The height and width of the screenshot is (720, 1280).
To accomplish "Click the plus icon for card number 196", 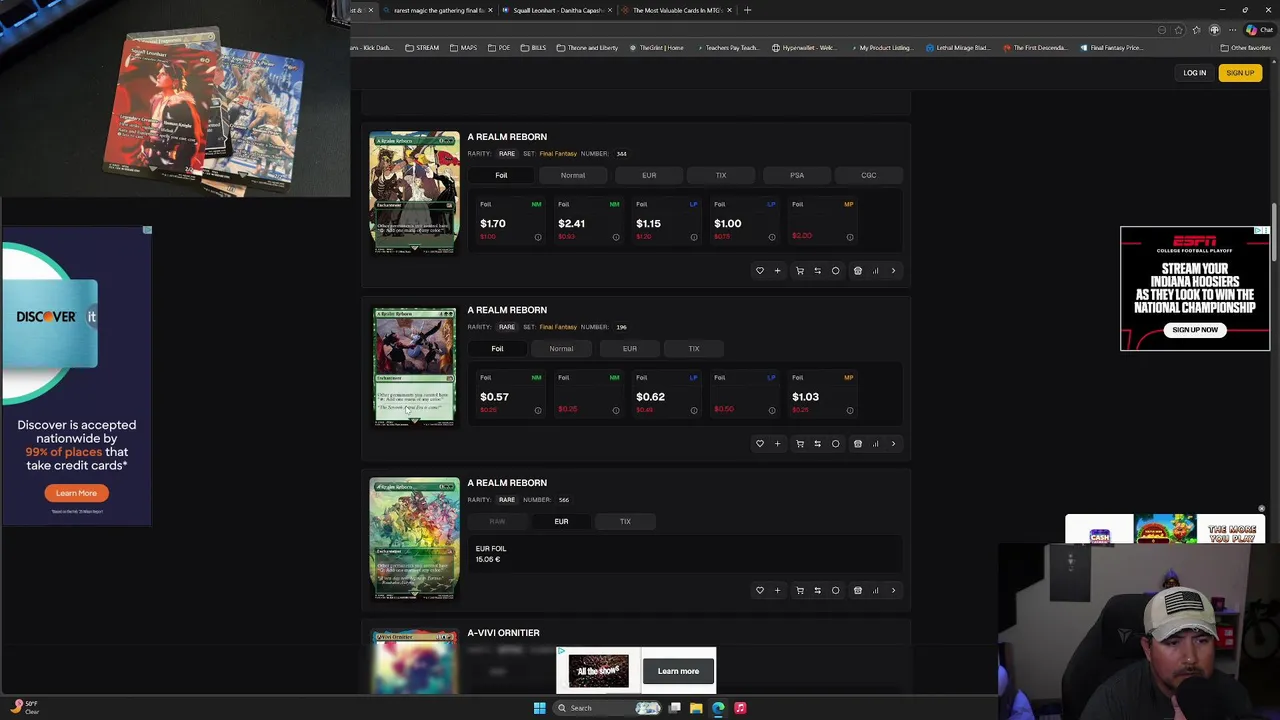I will pos(777,444).
